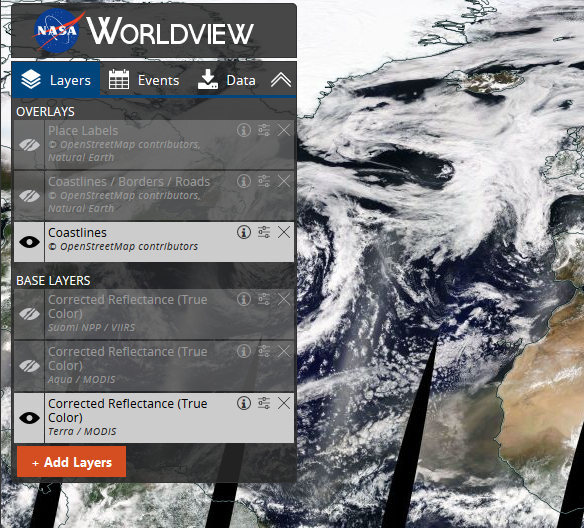584x528 pixels.
Task: Click the Worldview title text
Action: click(170, 31)
